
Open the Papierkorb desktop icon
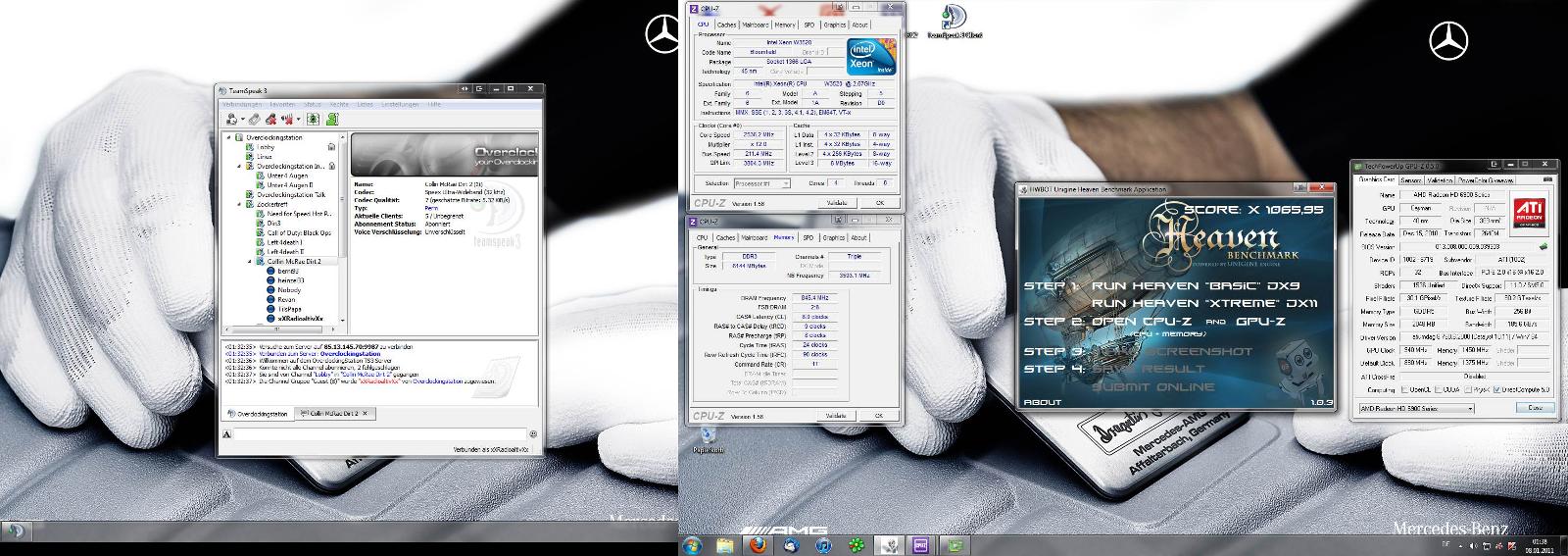(709, 438)
